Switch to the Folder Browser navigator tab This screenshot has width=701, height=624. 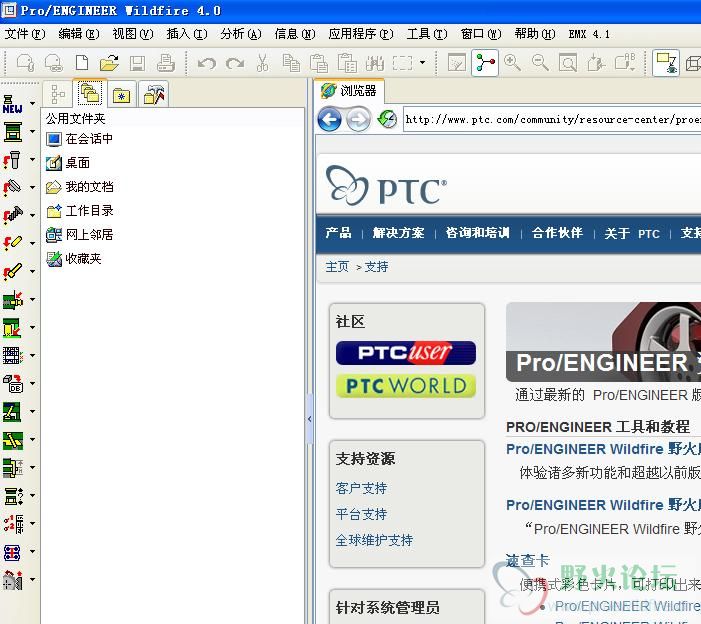(x=90, y=93)
